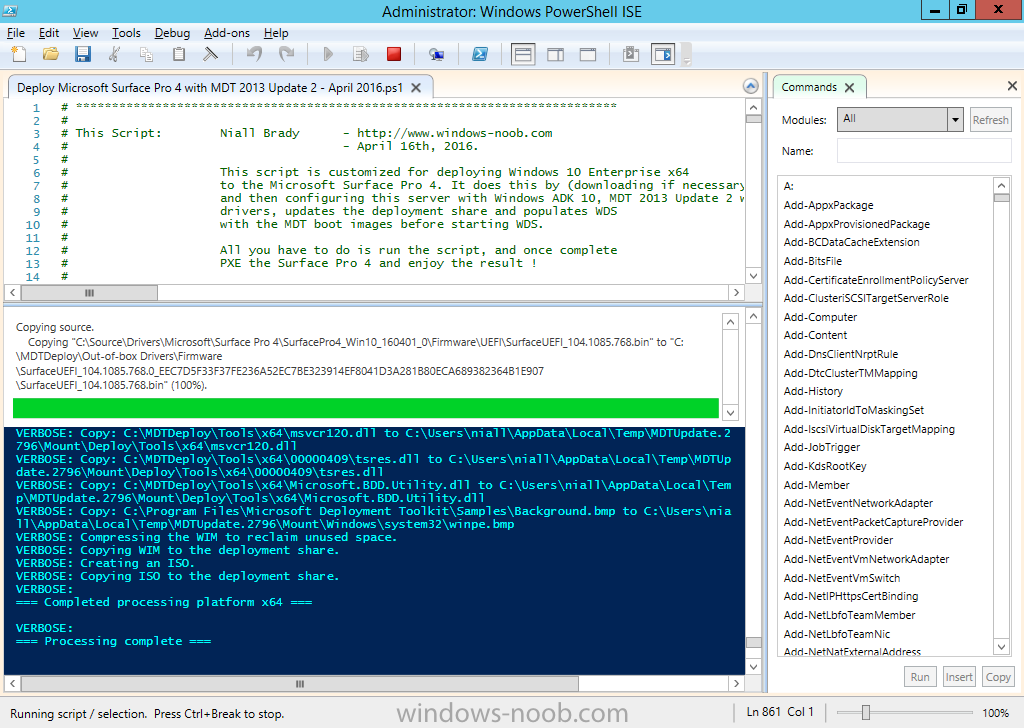1024x728 pixels.
Task: Click the console horizontal scroll right arrow
Action: tap(737, 684)
